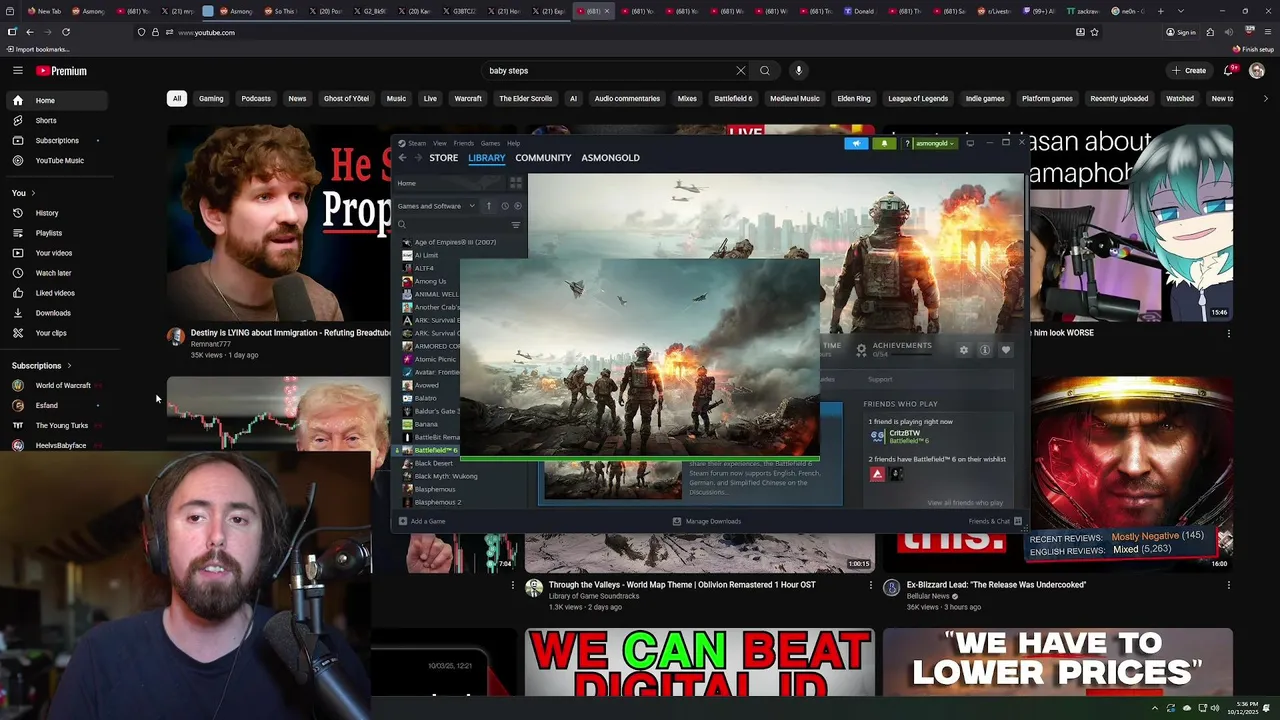Open Manage Downloads in Steam

[x=707, y=521]
